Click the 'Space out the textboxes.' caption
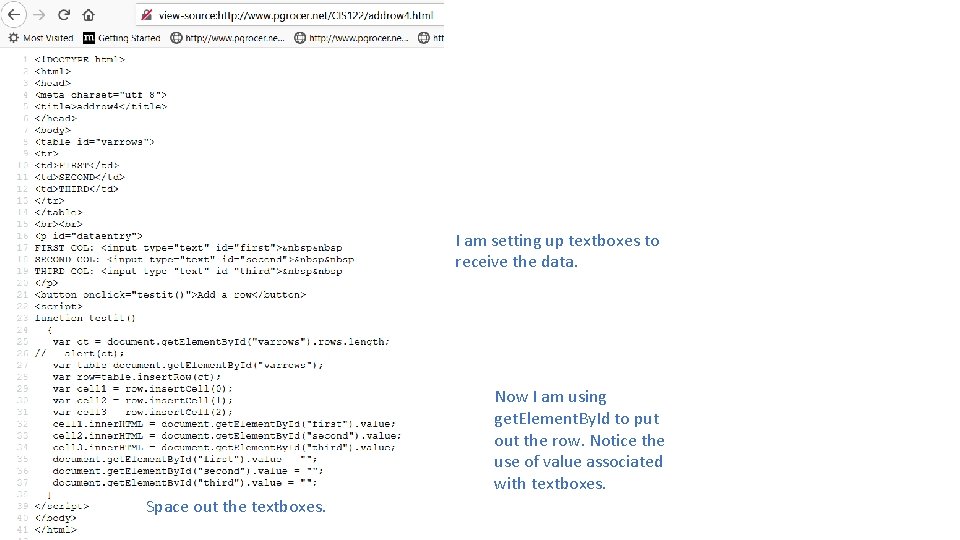This screenshot has width=960, height=540. (236, 506)
